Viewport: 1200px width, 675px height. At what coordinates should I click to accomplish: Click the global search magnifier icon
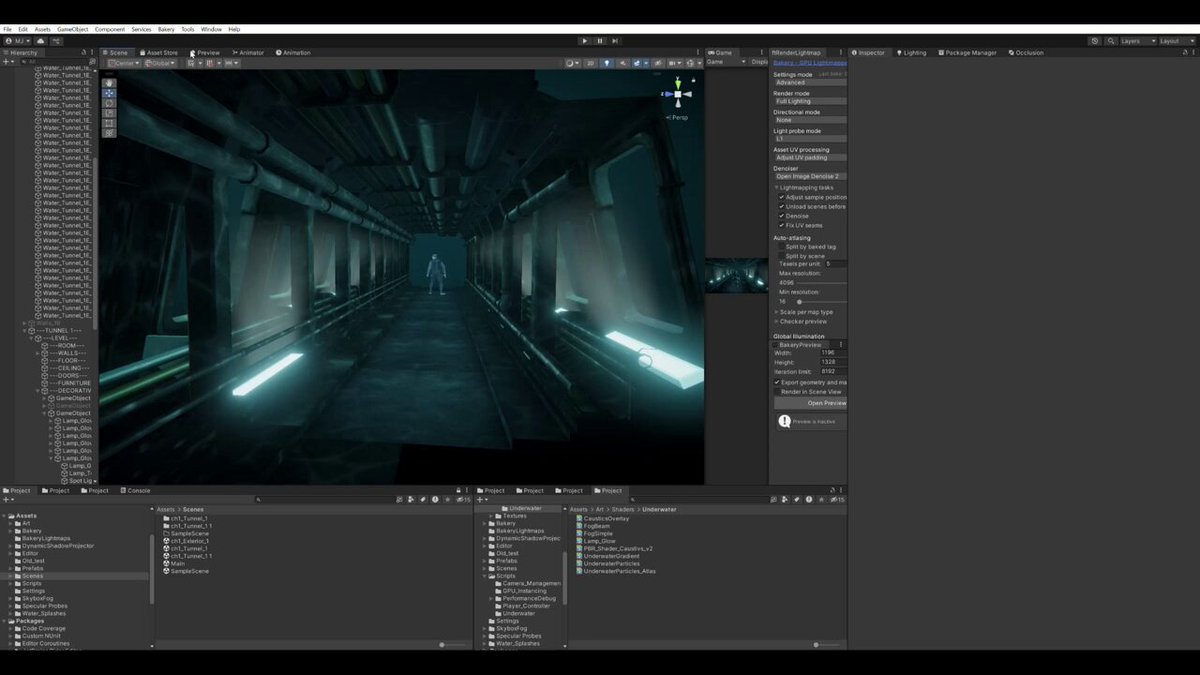coord(1110,41)
